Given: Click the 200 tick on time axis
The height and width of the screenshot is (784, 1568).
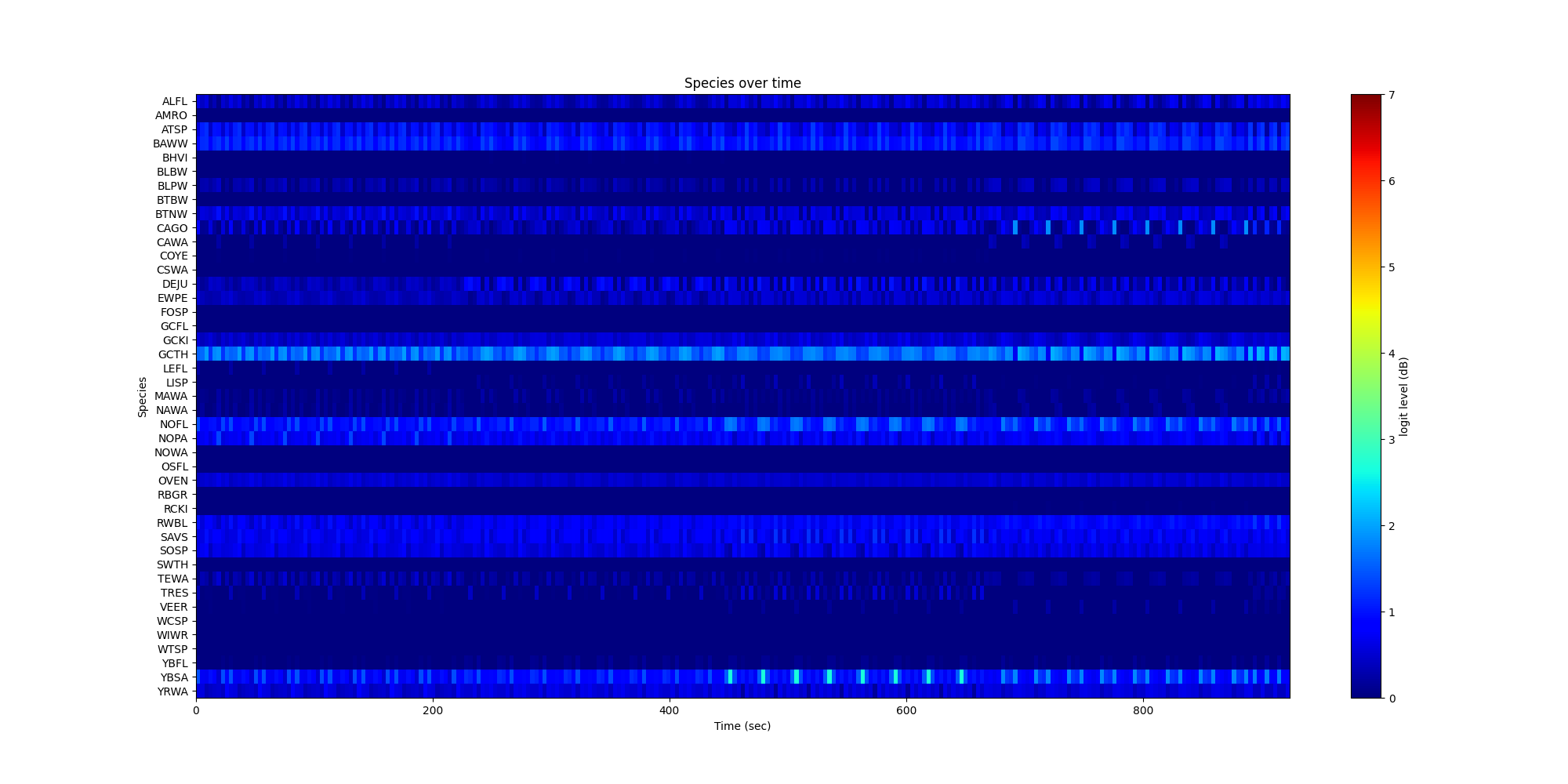Looking at the screenshot, I should 433,710.
